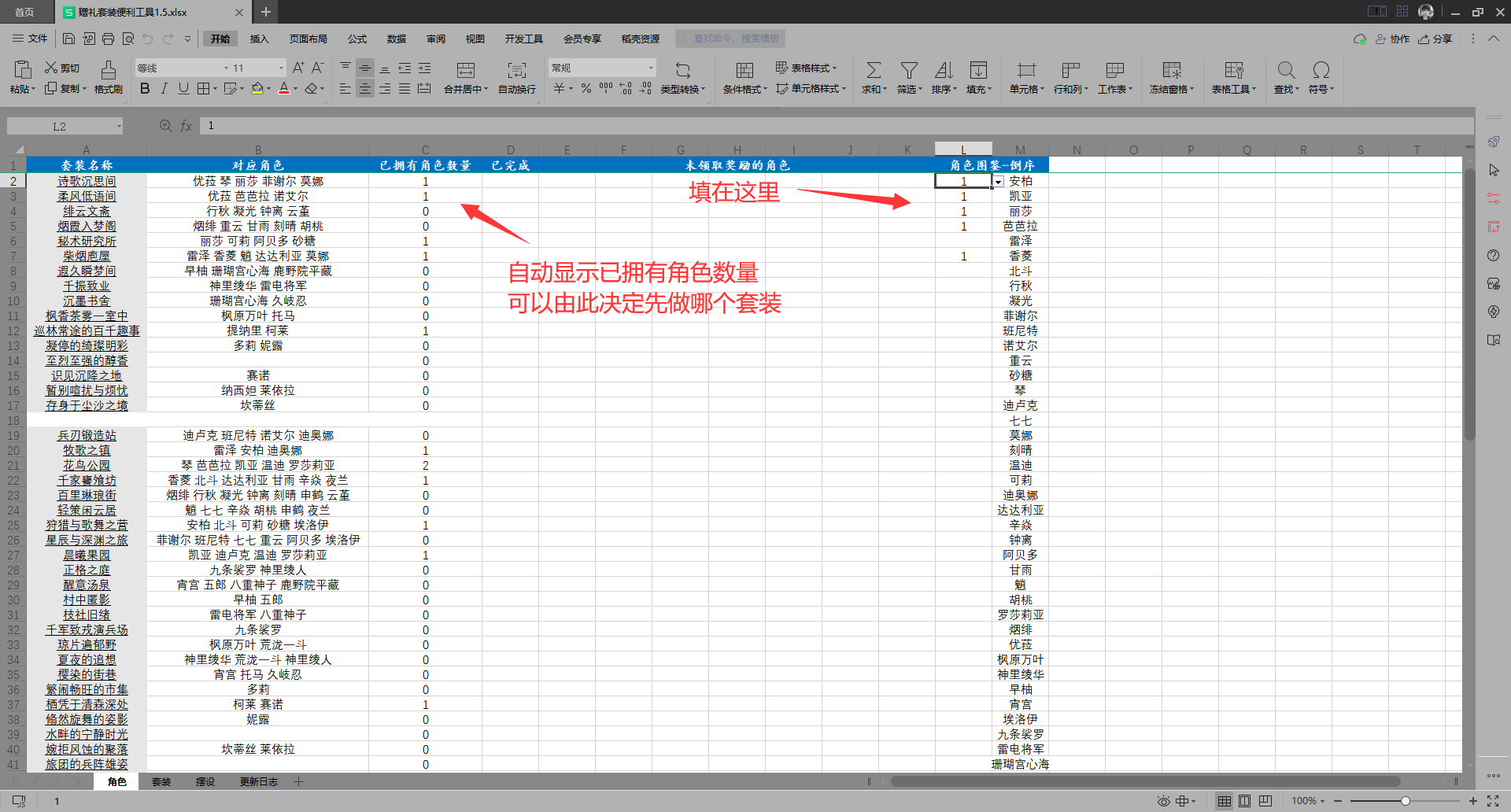Click the Save icon in quick access toolbar
The image size is (1511, 812).
pos(68,39)
